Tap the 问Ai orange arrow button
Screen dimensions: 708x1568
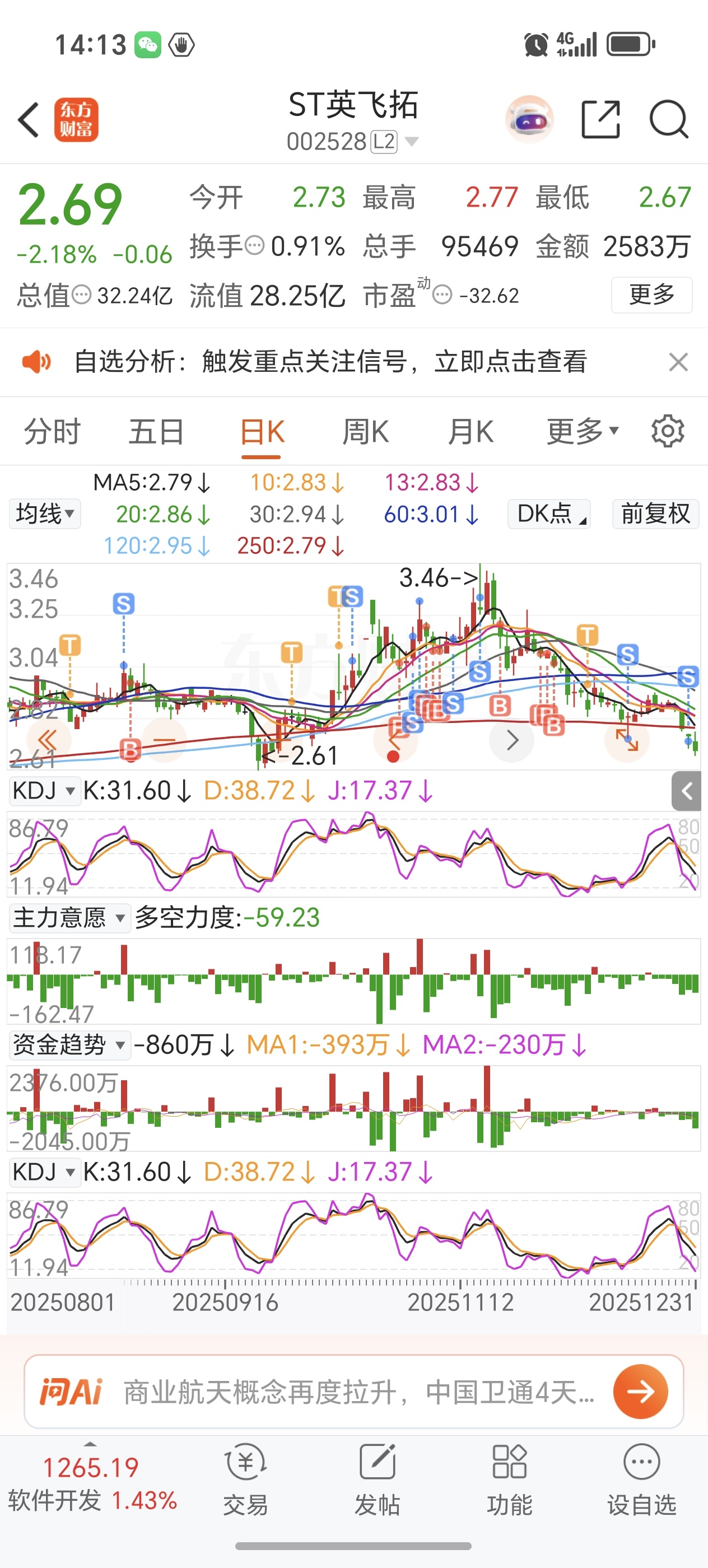pos(640,1392)
